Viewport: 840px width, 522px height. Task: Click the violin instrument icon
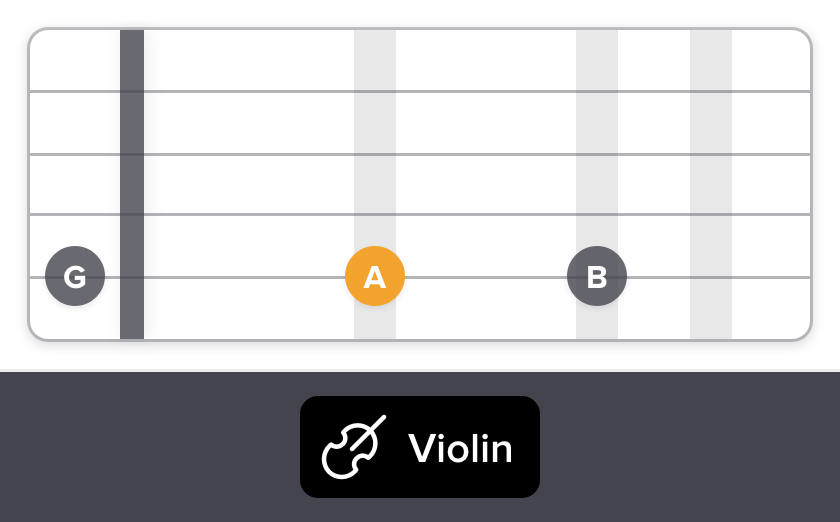coord(352,448)
